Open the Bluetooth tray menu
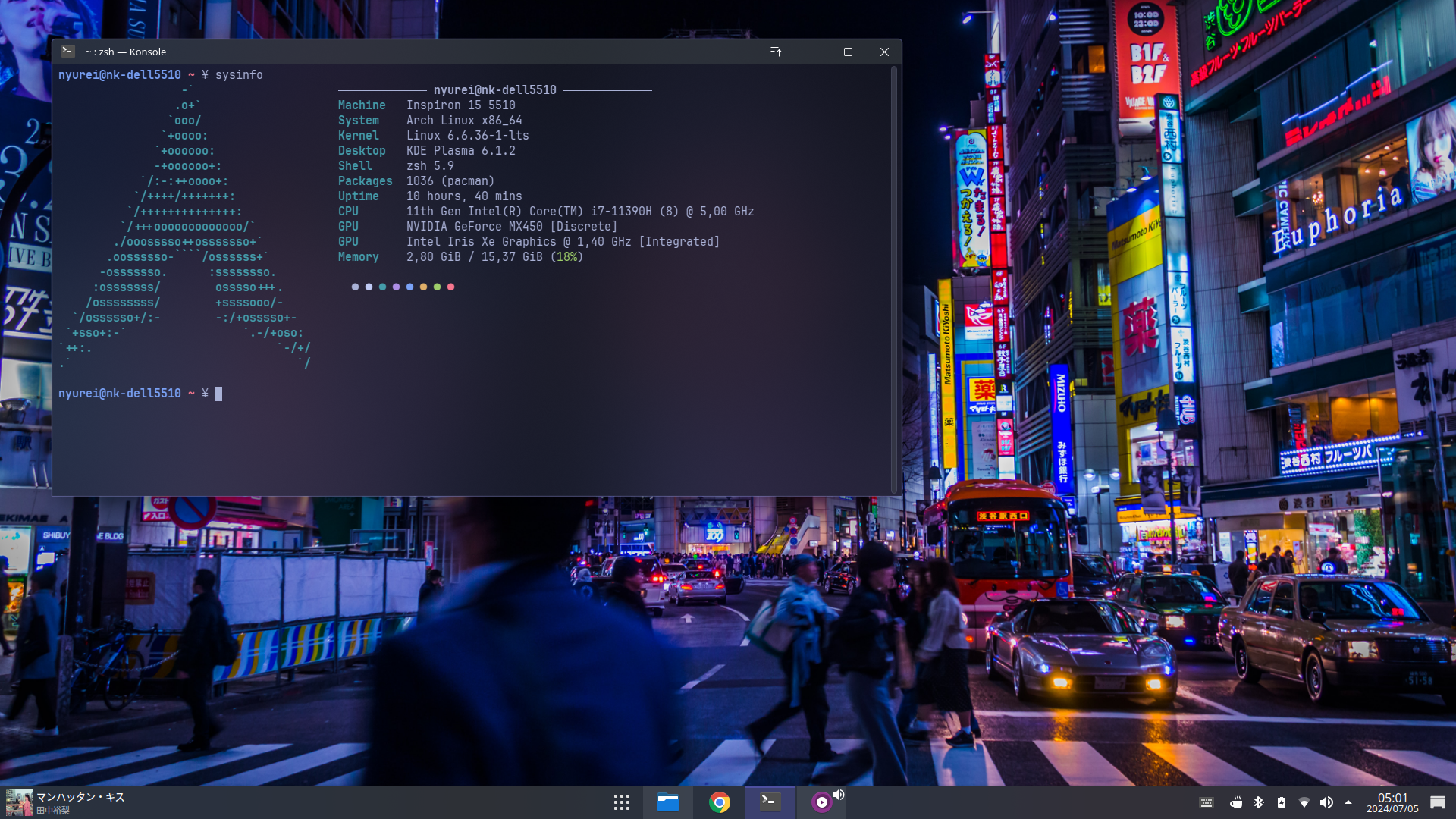 1259,802
